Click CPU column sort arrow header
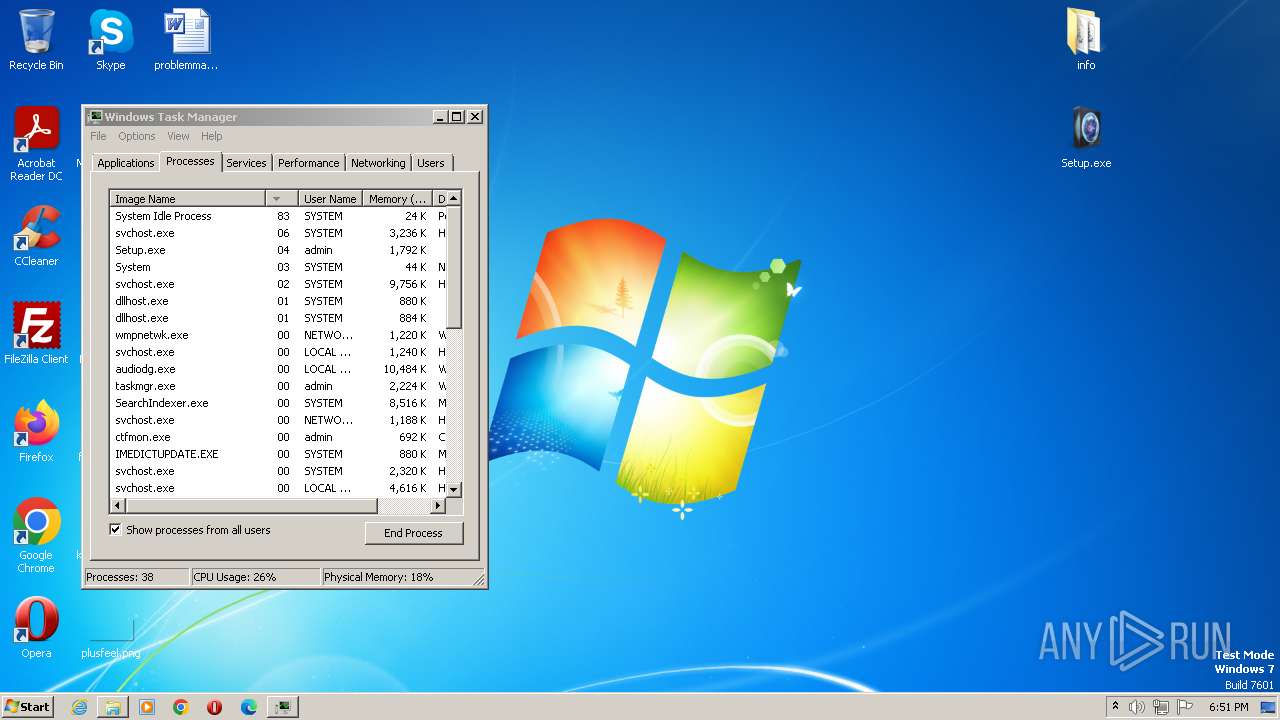The width and height of the screenshot is (1280, 720). 282,199
